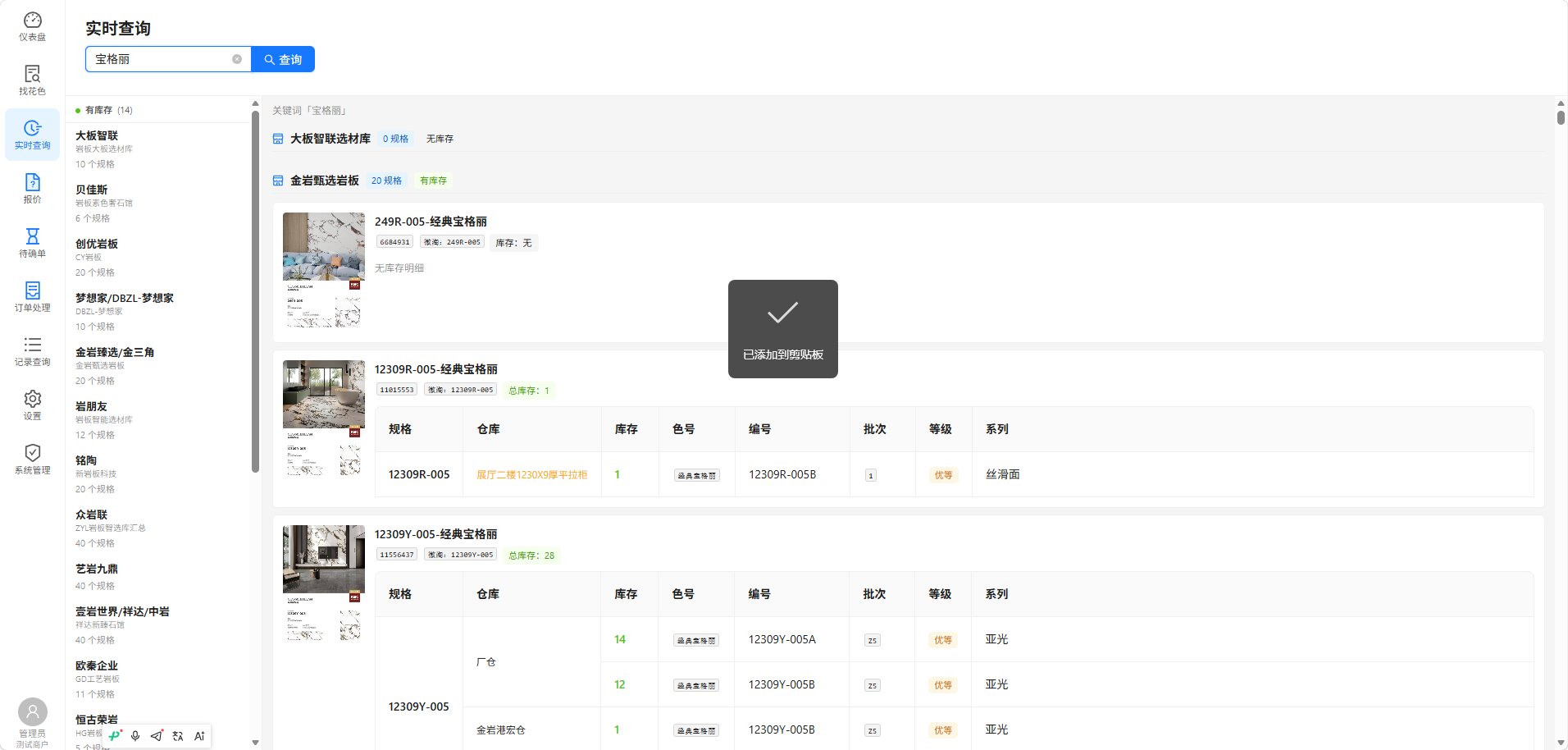The height and width of the screenshot is (750, 1568).
Task: Click the 20 规格 badge for 金岩甄选岩板
Action: coord(386,181)
